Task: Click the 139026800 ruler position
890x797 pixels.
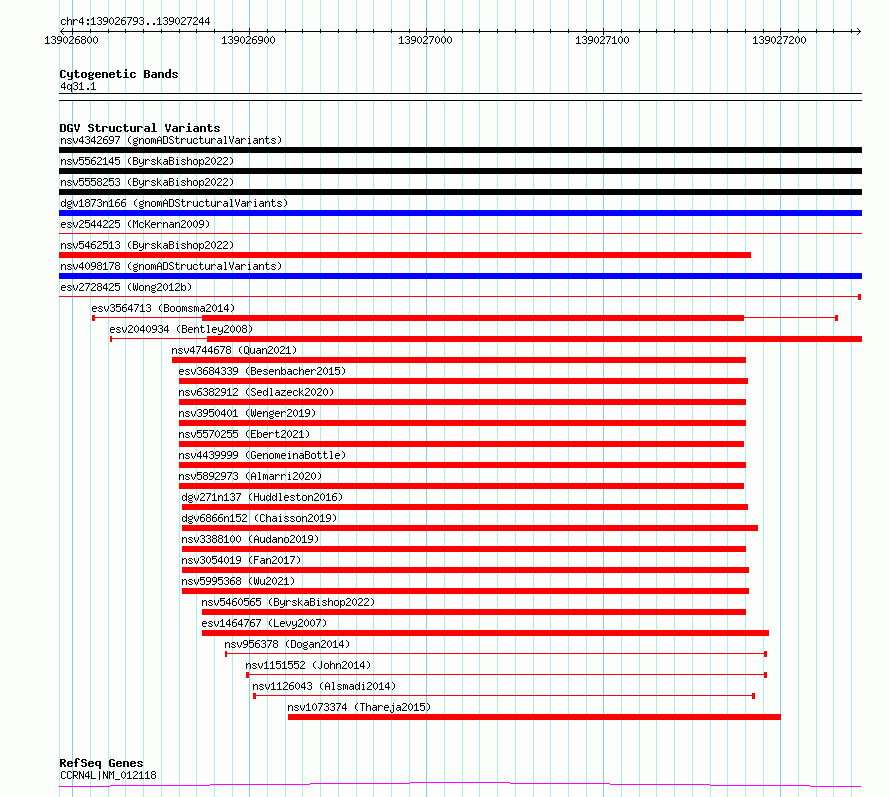Action: [72, 40]
